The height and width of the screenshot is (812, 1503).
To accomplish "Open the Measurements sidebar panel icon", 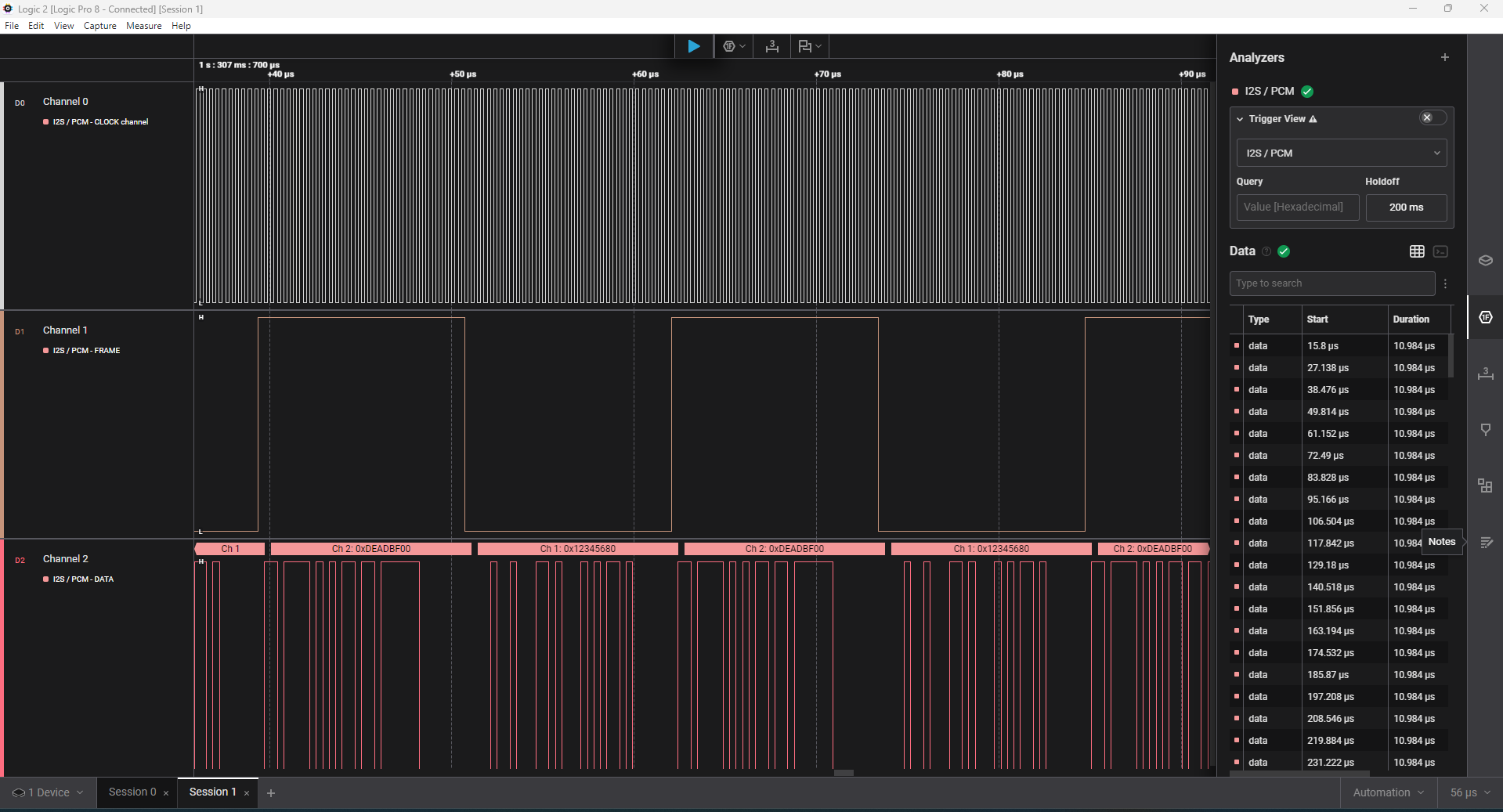I will click(x=1485, y=374).
